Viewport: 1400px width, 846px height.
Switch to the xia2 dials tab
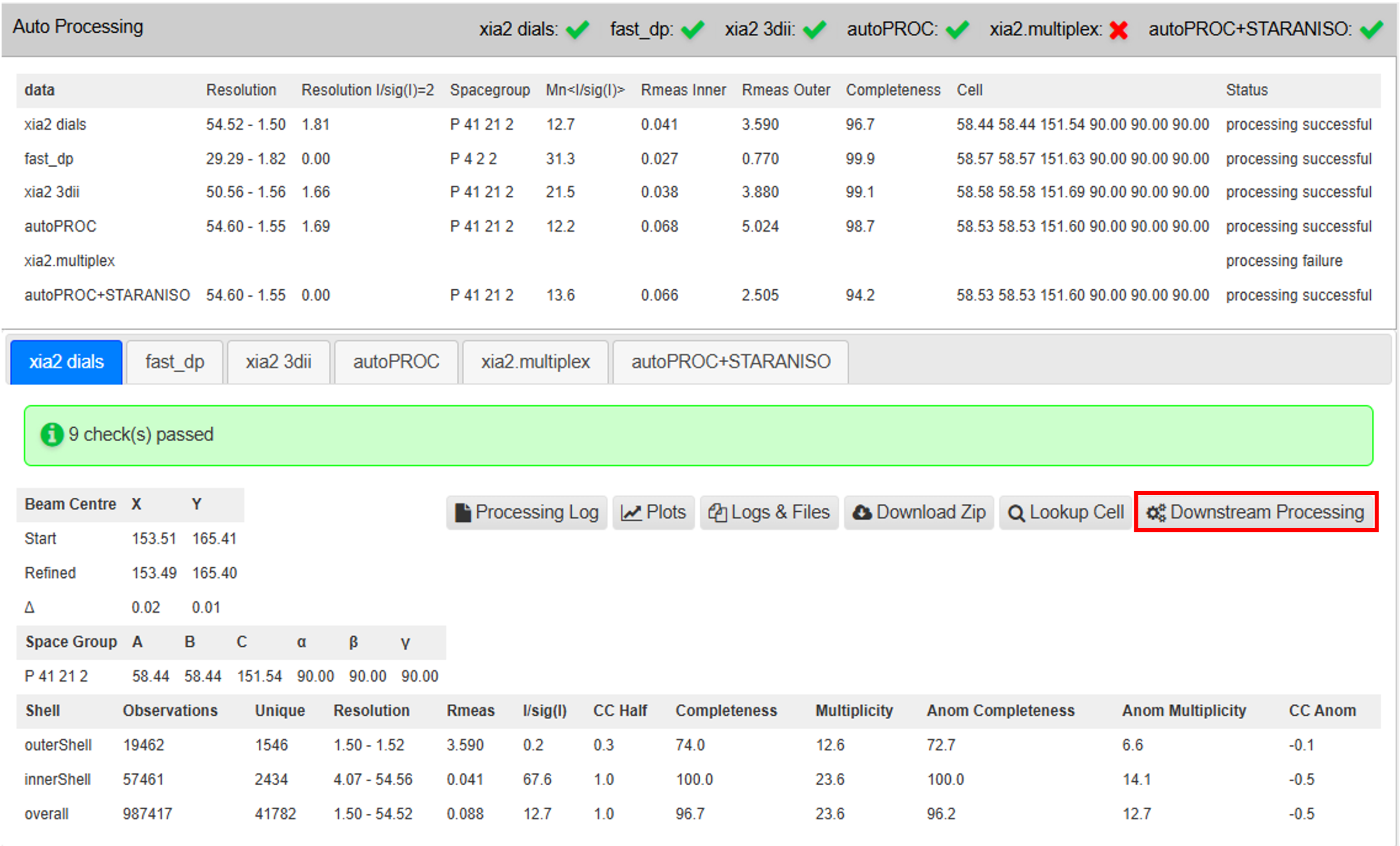pyautogui.click(x=67, y=362)
